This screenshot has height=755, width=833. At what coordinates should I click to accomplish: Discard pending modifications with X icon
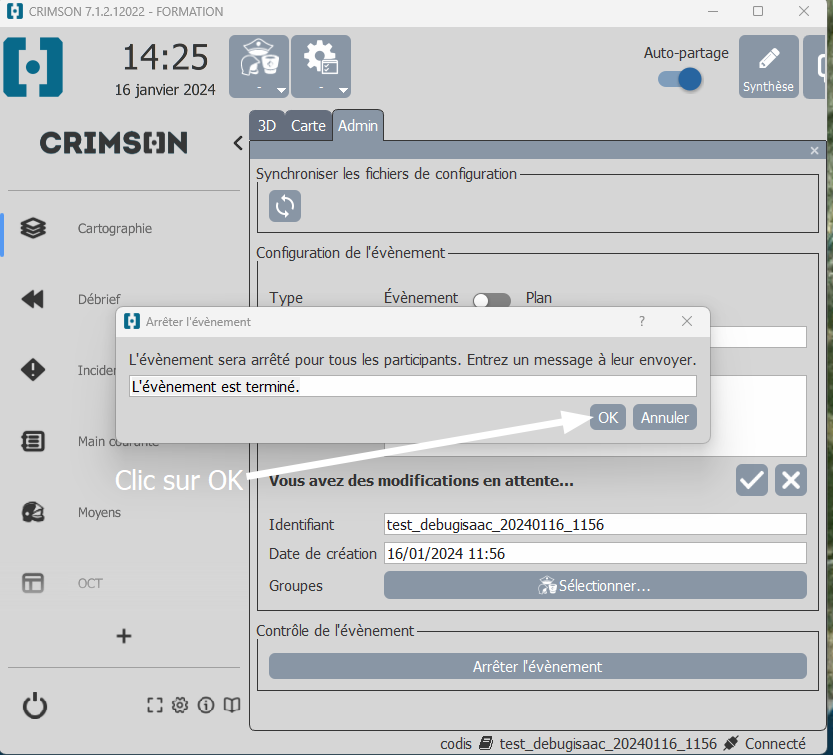pyautogui.click(x=791, y=480)
